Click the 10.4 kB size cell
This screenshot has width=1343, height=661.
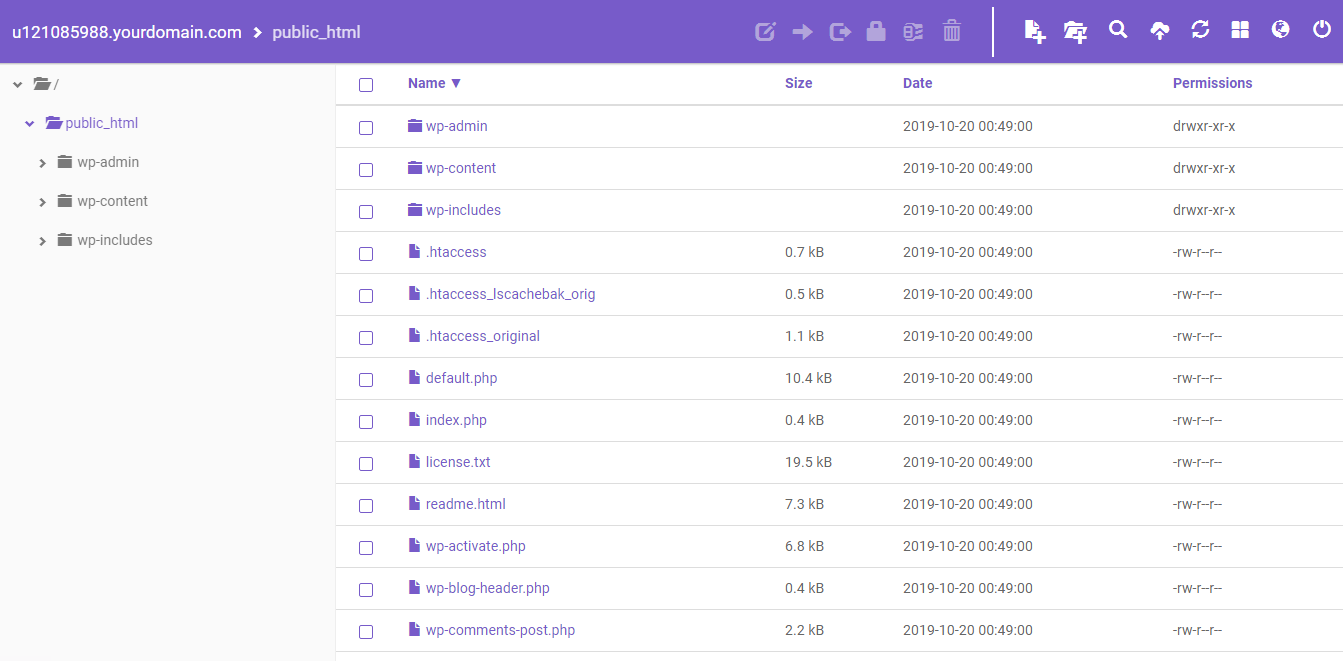coord(808,378)
